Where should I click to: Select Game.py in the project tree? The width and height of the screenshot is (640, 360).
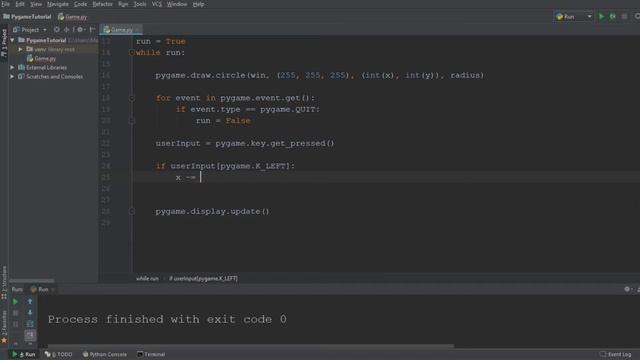41,58
